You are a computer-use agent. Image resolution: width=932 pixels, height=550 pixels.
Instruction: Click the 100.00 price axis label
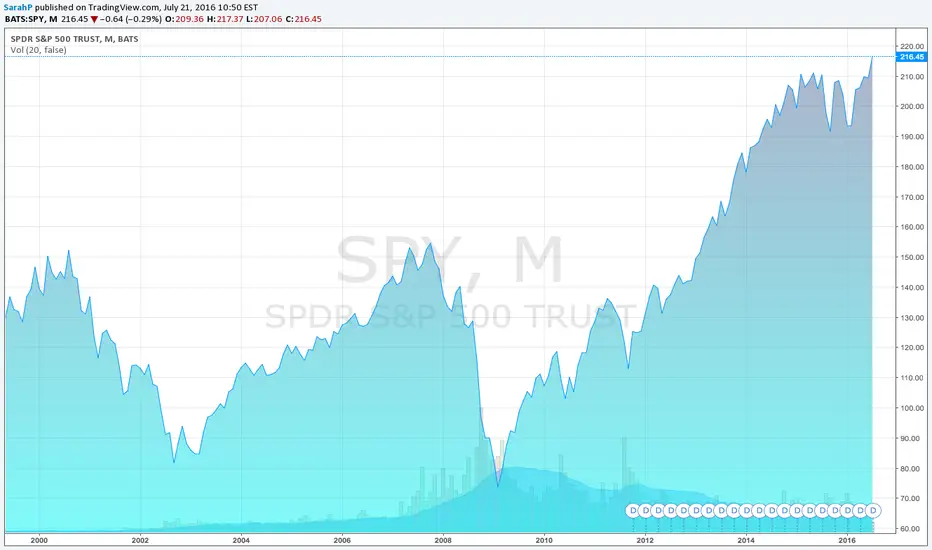pyautogui.click(x=912, y=408)
